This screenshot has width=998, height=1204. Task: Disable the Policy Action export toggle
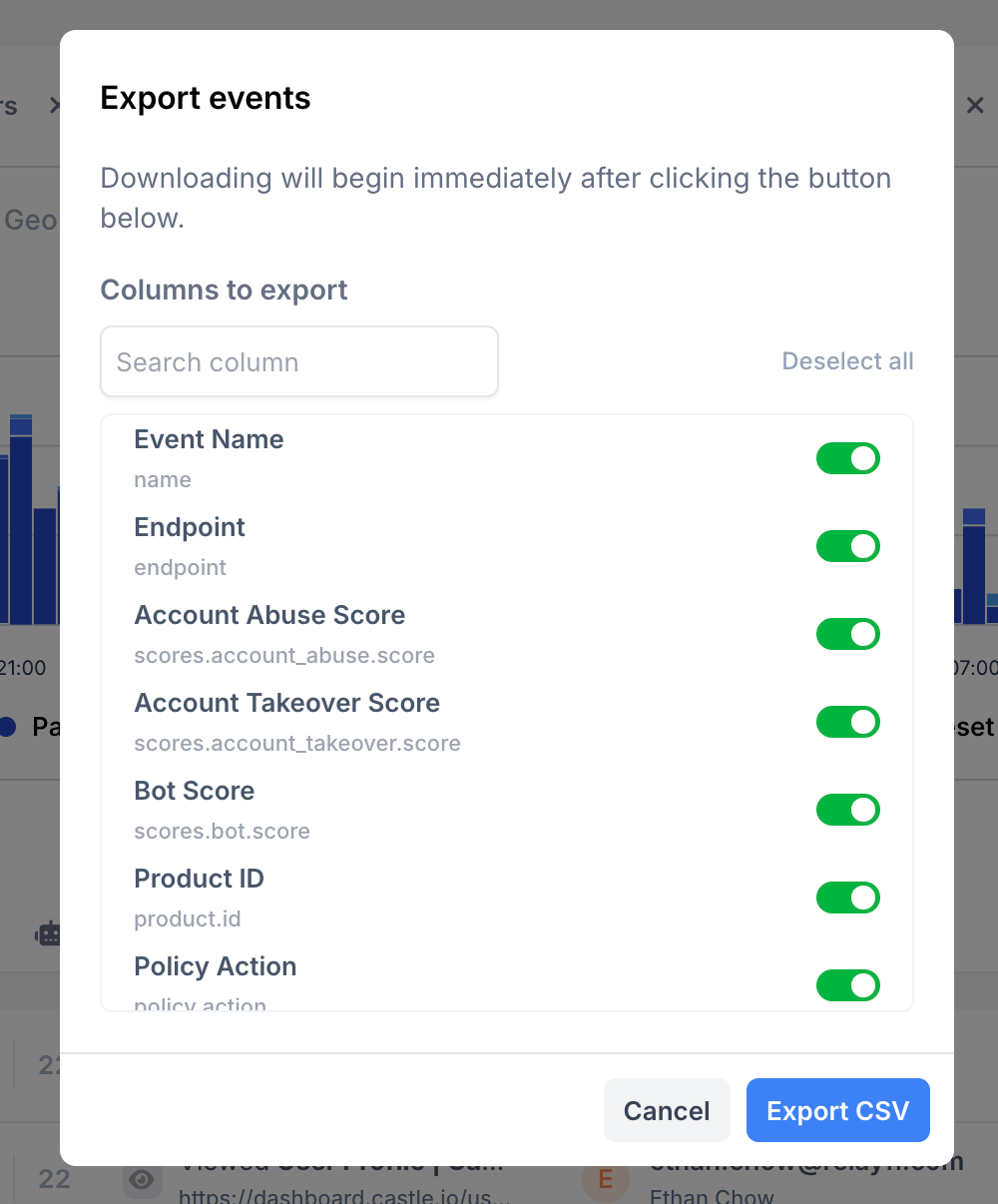point(847,985)
